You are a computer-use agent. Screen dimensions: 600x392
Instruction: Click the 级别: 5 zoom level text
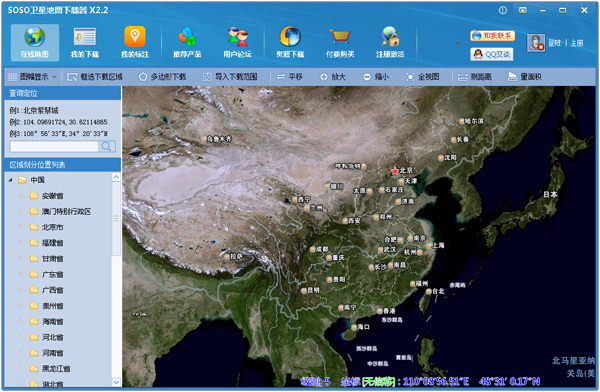click(x=315, y=381)
